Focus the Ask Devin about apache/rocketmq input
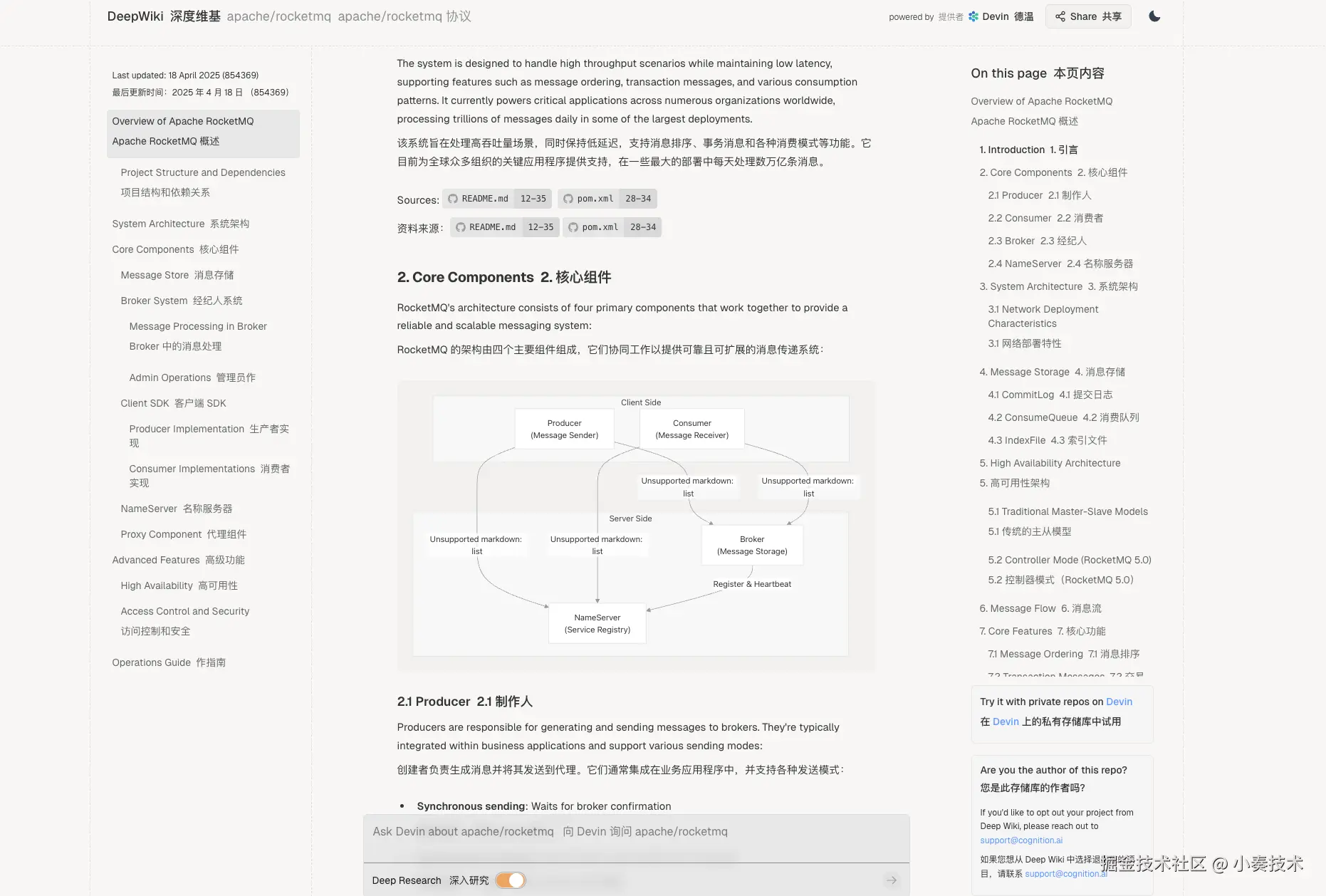 click(636, 832)
